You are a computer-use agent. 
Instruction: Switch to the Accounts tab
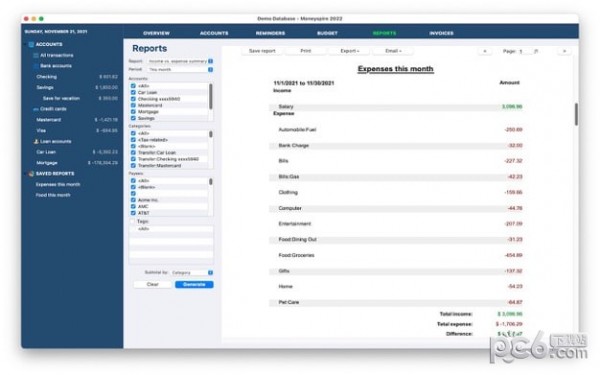[x=214, y=33]
